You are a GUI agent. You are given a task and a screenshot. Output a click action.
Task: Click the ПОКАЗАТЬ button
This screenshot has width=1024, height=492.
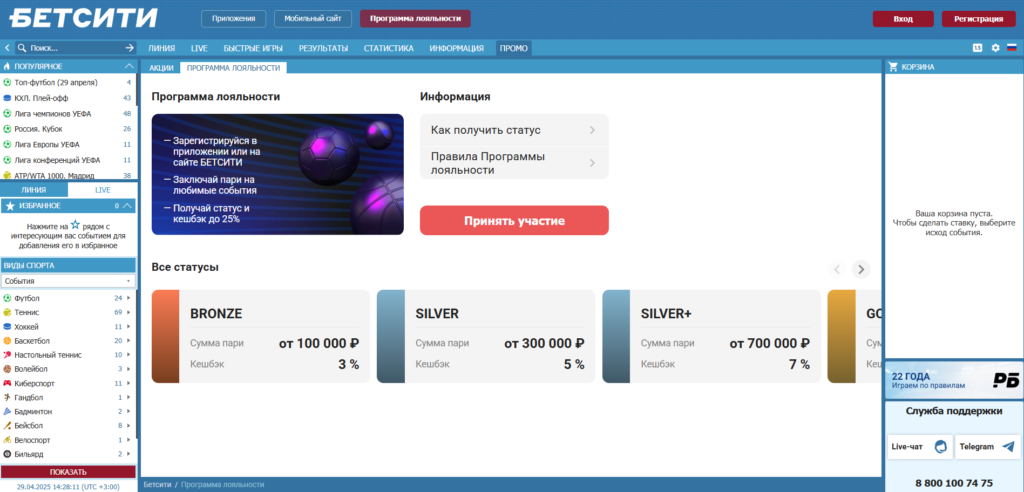[x=68, y=472]
